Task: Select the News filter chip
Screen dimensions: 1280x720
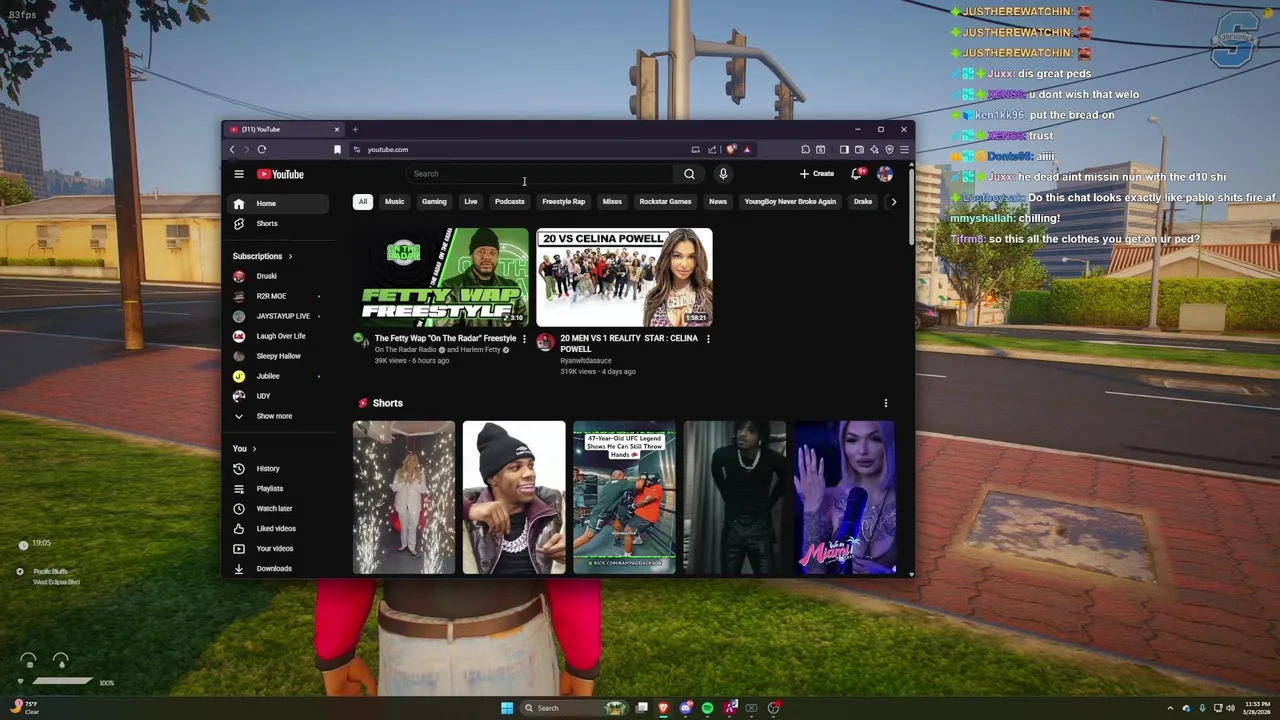Action: pyautogui.click(x=718, y=202)
